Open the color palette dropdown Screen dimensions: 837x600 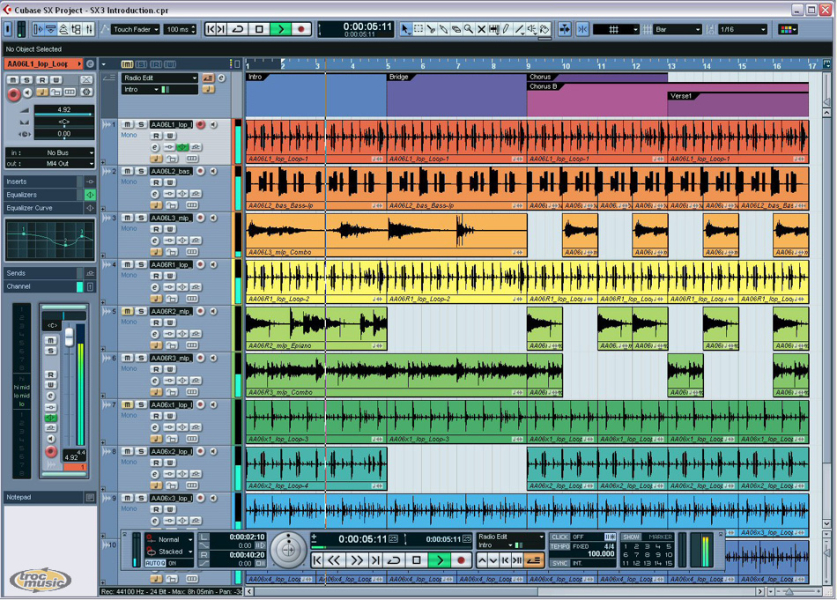point(788,29)
